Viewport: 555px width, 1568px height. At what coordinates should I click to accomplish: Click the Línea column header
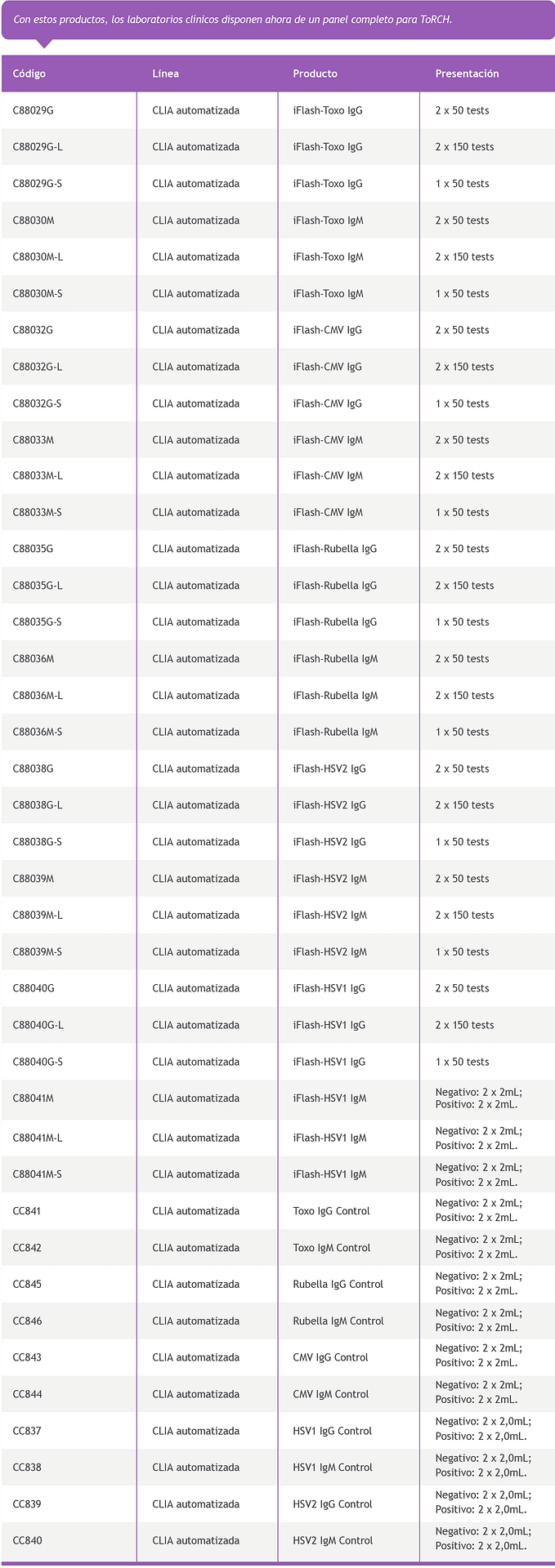click(165, 73)
